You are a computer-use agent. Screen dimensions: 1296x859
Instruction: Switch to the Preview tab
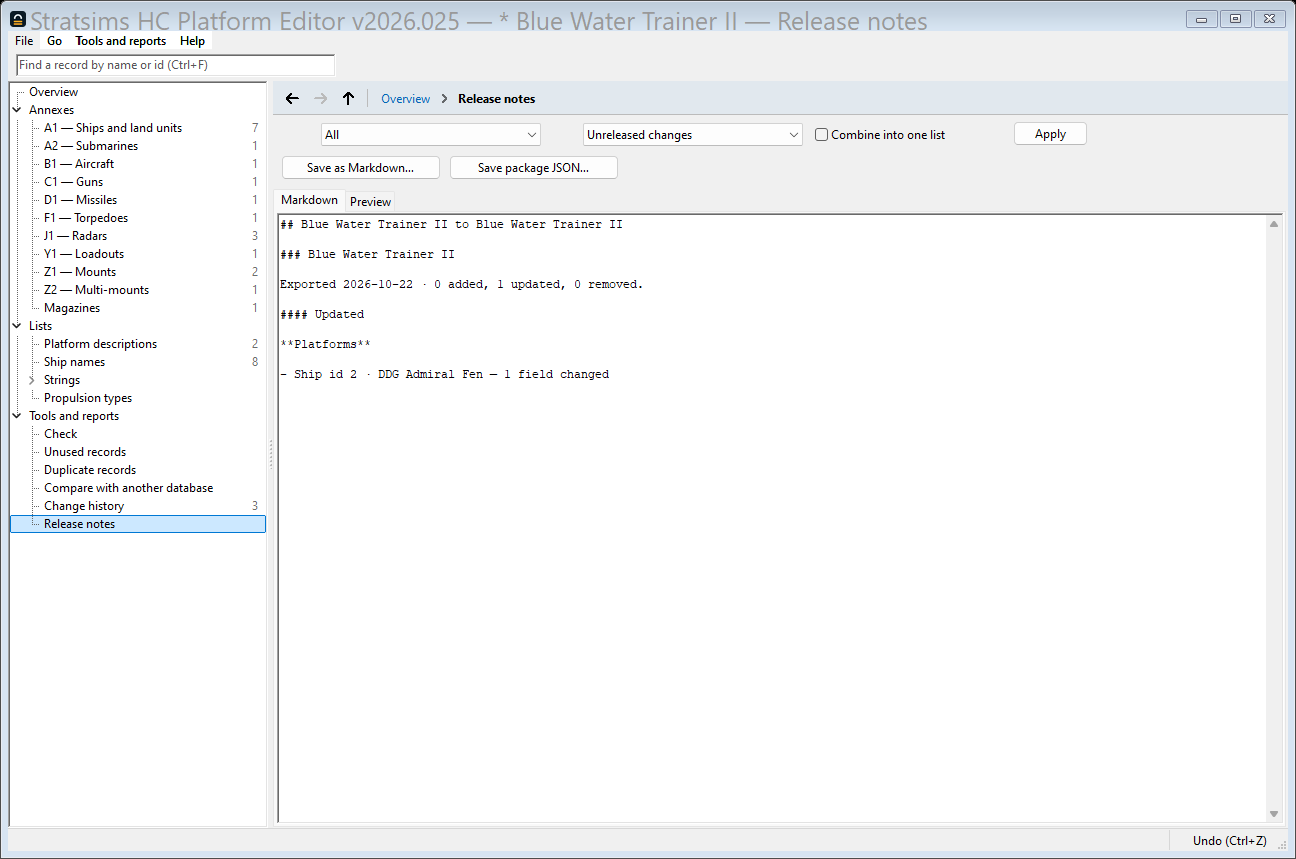370,202
